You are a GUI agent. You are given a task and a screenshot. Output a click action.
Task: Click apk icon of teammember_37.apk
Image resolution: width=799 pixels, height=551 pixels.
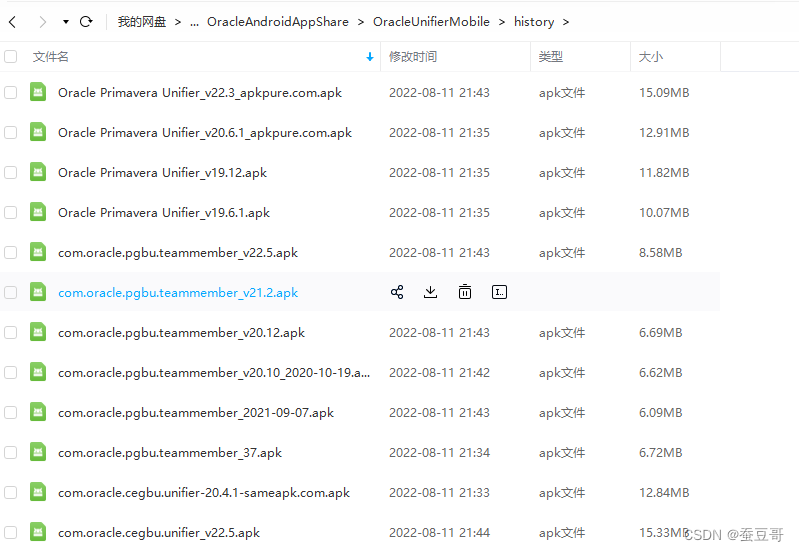click(x=38, y=452)
